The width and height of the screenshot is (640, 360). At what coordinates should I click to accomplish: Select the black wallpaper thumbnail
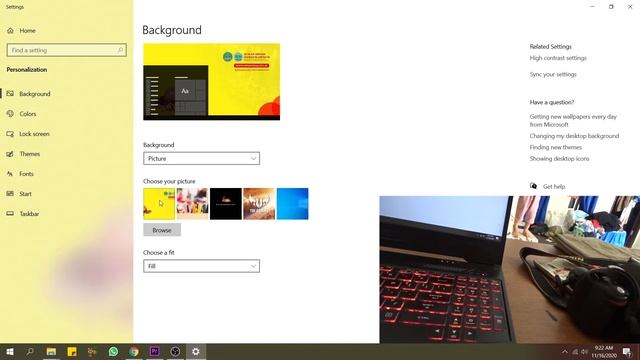pyautogui.click(x=226, y=204)
